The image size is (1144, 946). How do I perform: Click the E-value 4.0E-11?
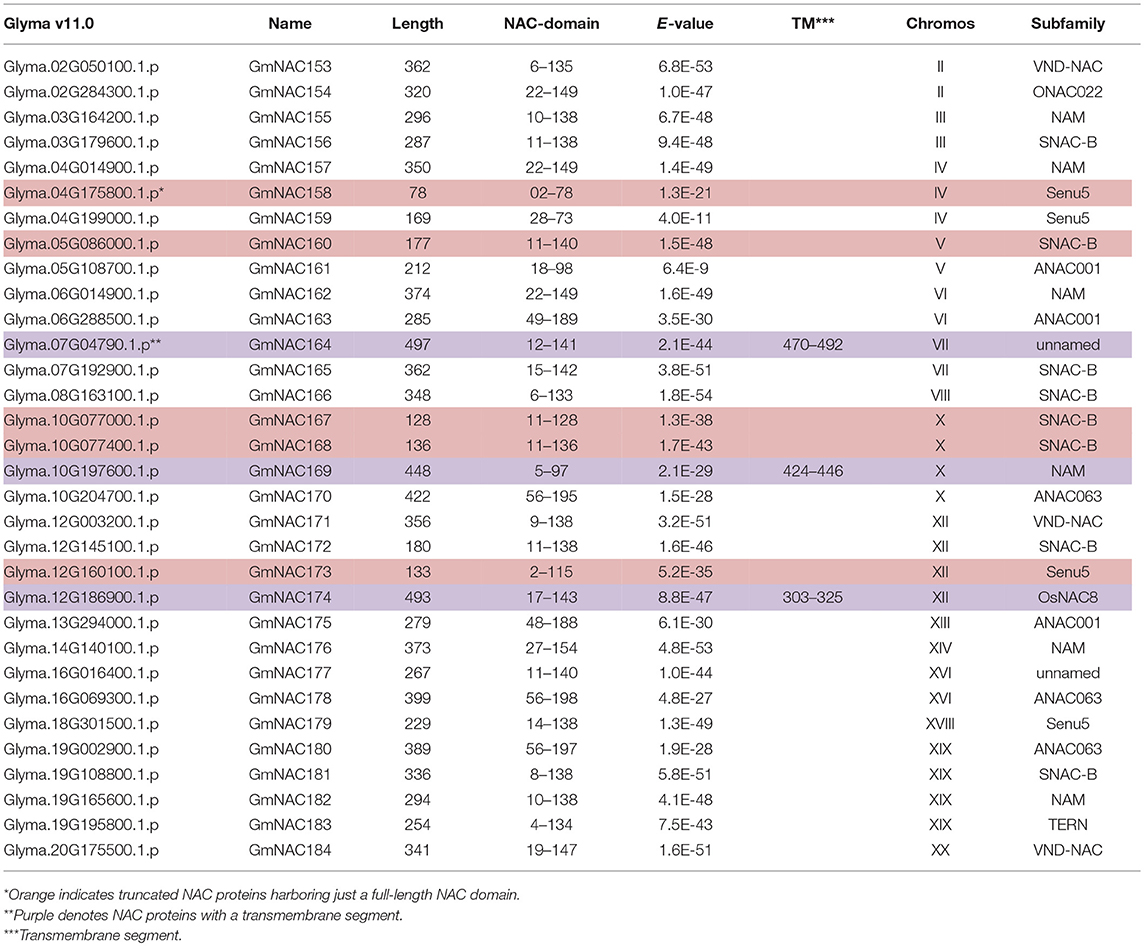tap(685, 218)
